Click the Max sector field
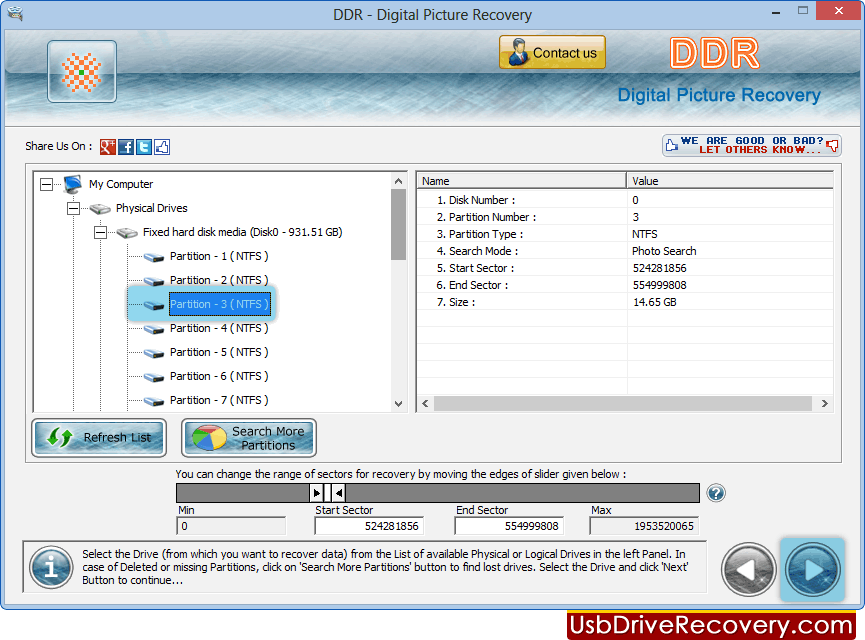 pyautogui.click(x=644, y=526)
